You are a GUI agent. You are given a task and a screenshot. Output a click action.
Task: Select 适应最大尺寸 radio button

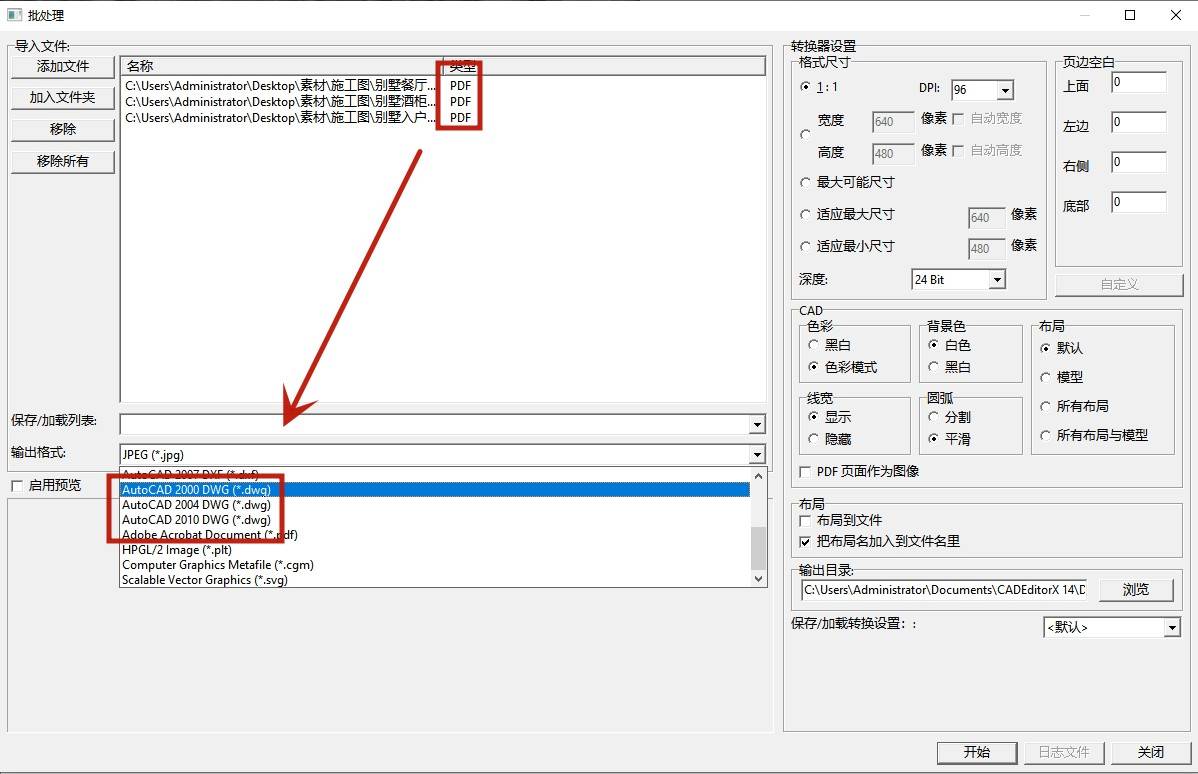805,215
